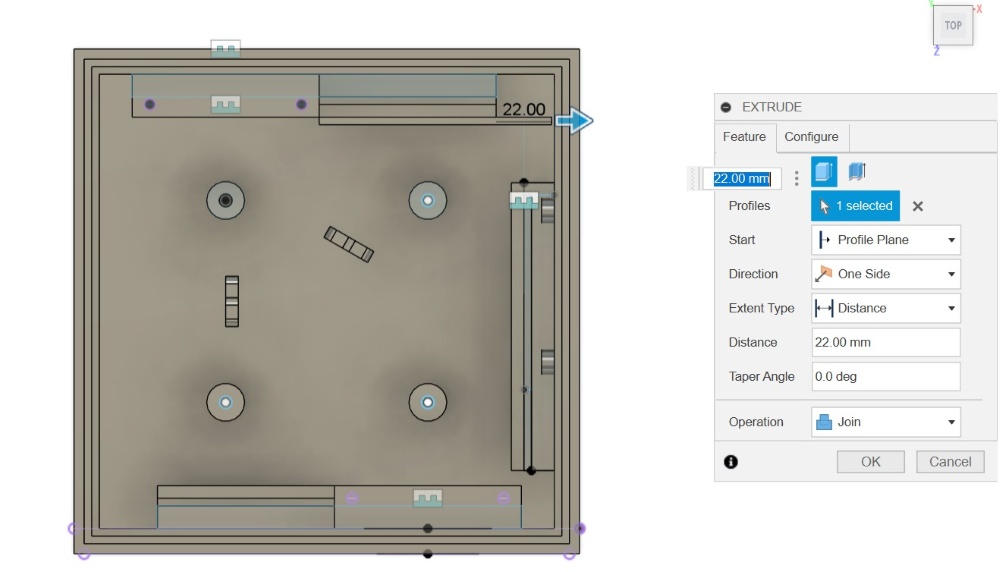
Task: Click the Distance 22.00 mm input field
Action: [x=886, y=342]
